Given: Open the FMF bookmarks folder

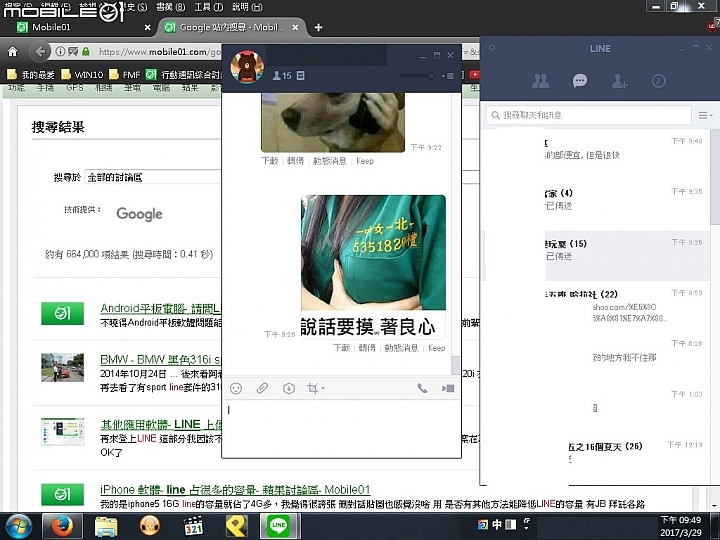Looking at the screenshot, I should (x=124, y=74).
